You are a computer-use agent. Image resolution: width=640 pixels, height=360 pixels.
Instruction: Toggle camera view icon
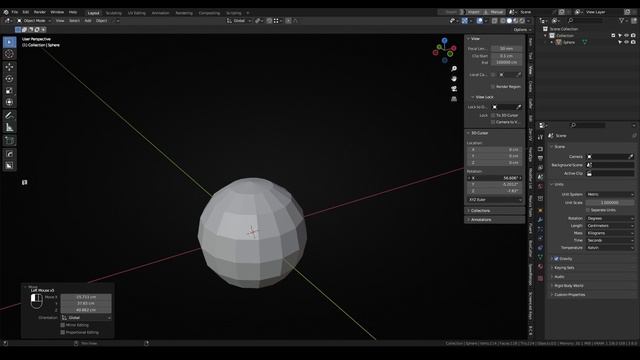pos(454,89)
